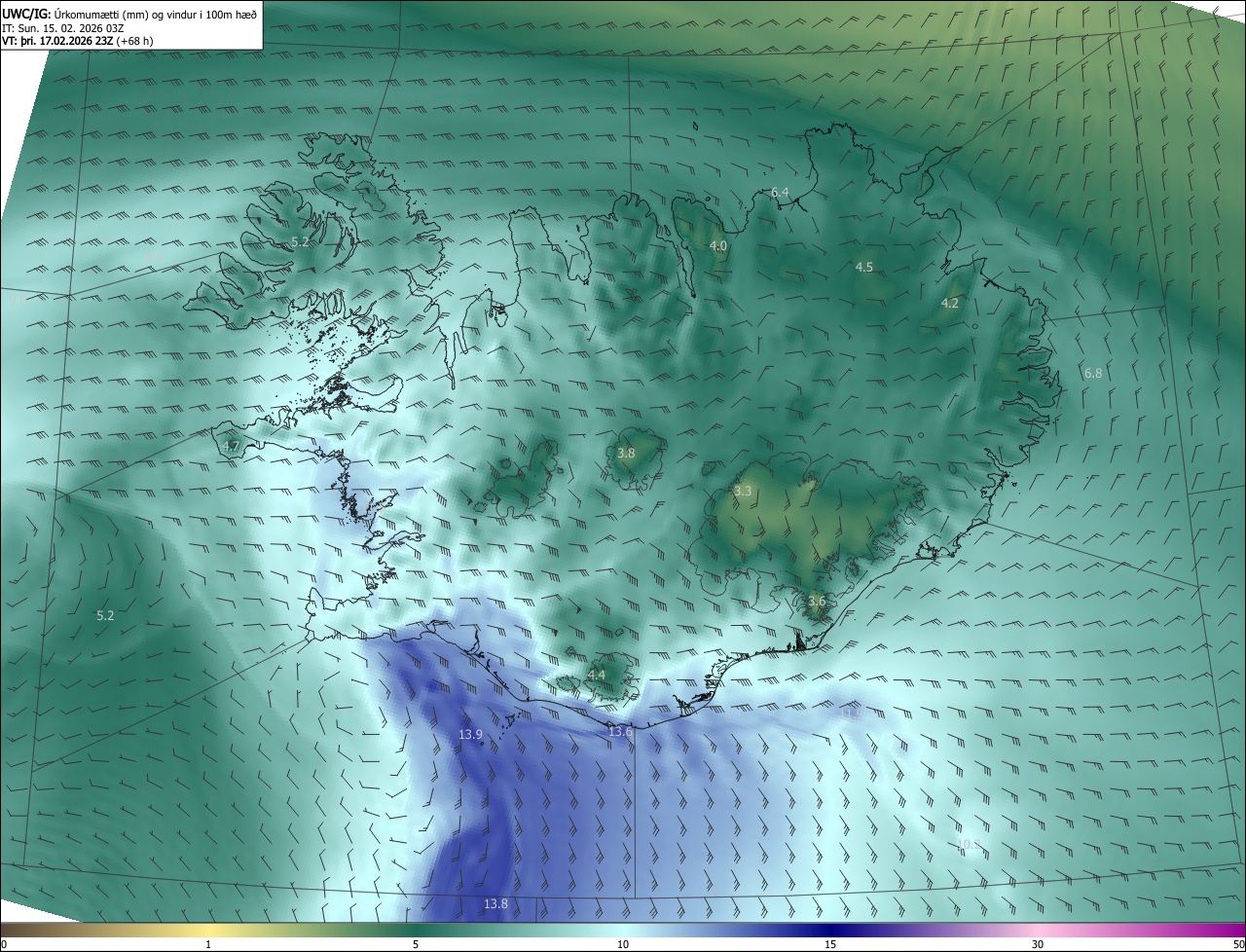Click the '4.7' value label
The width and height of the screenshot is (1246, 952).
231,446
